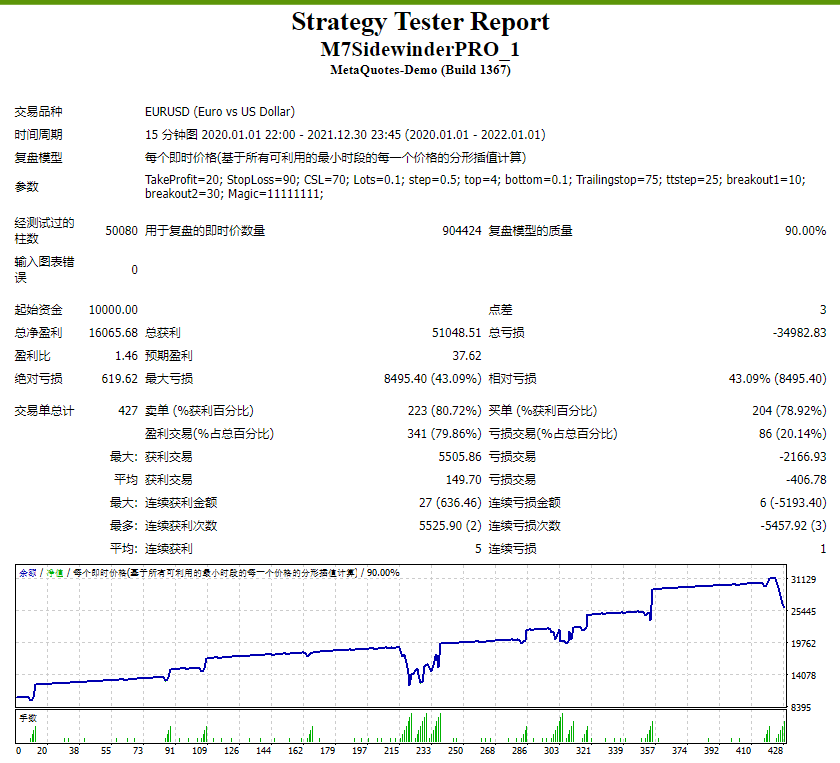
Task: Click the lots volume bar chart
Action: [401, 727]
